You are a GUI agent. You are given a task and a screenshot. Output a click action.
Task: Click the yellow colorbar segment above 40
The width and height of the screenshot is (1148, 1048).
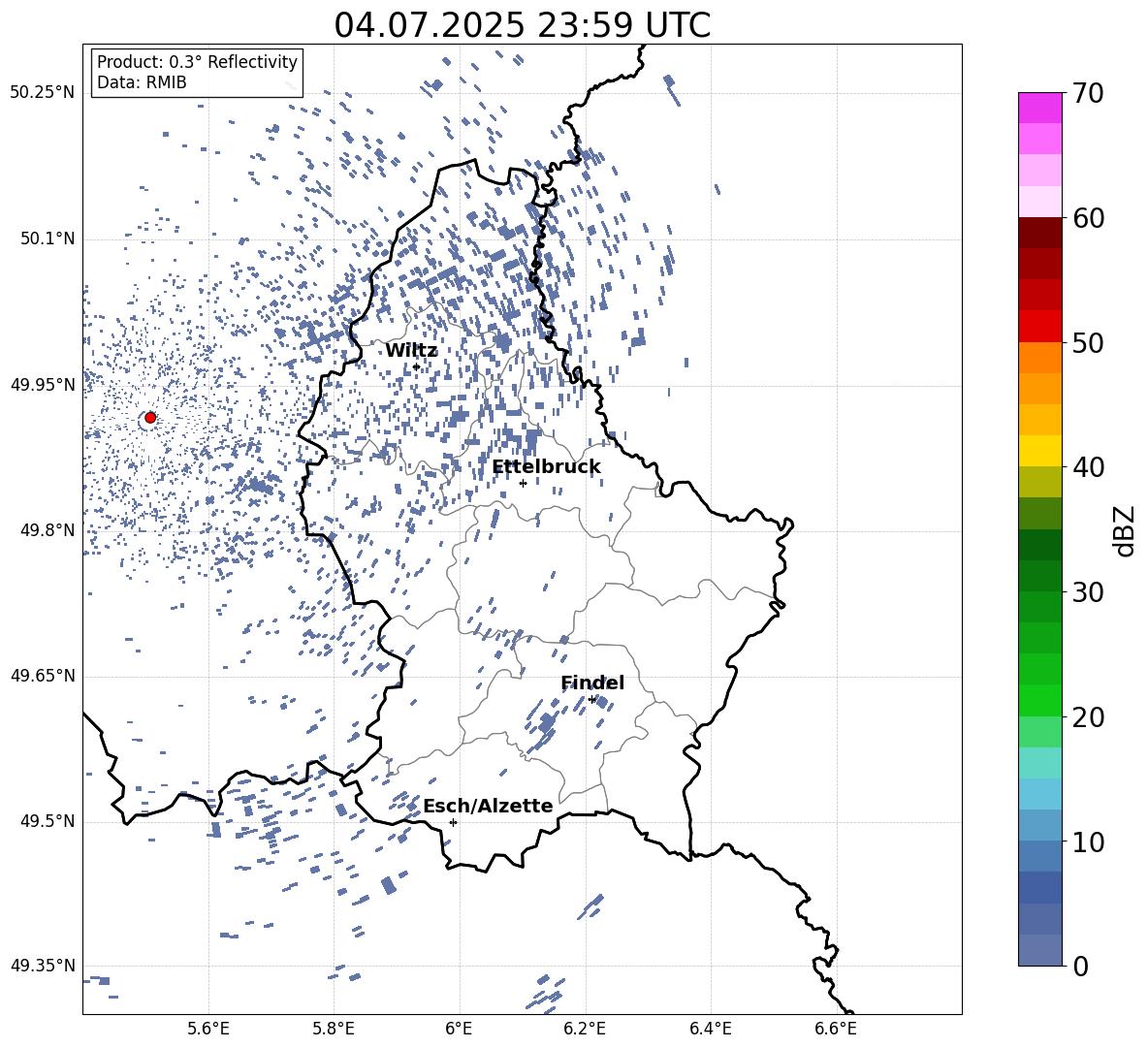point(1039,451)
